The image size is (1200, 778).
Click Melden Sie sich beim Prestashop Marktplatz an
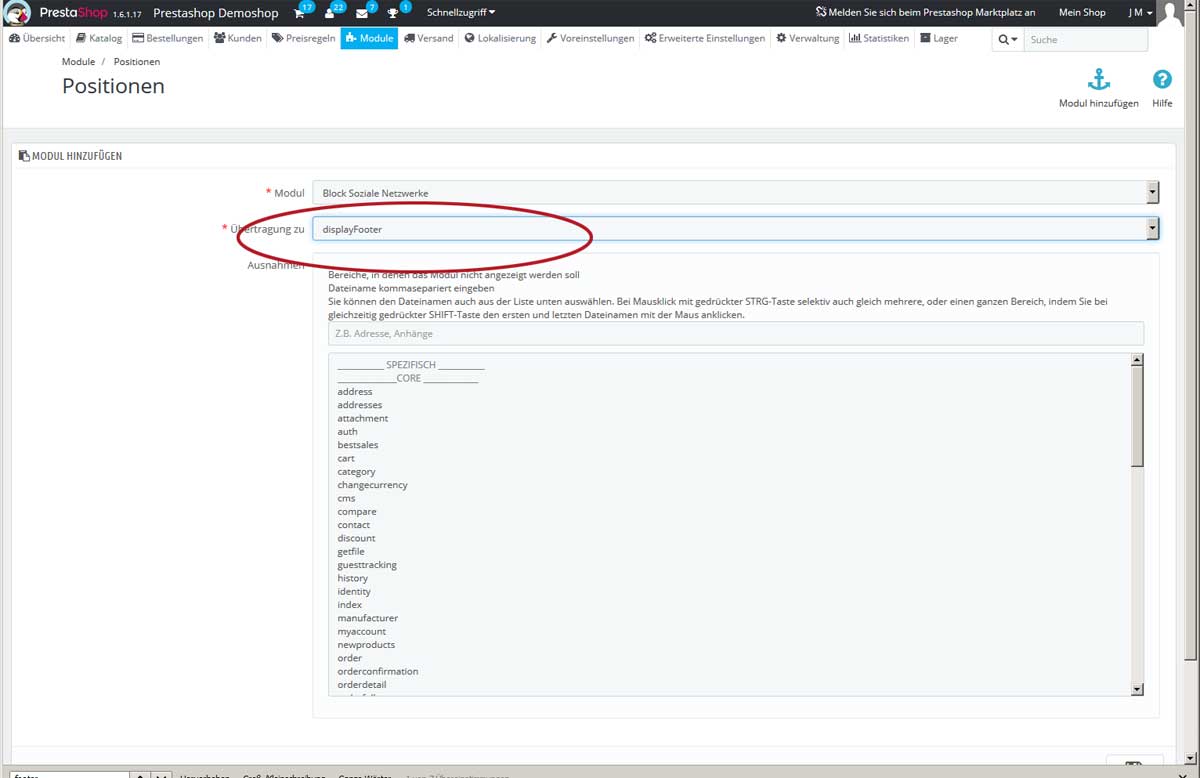(925, 13)
